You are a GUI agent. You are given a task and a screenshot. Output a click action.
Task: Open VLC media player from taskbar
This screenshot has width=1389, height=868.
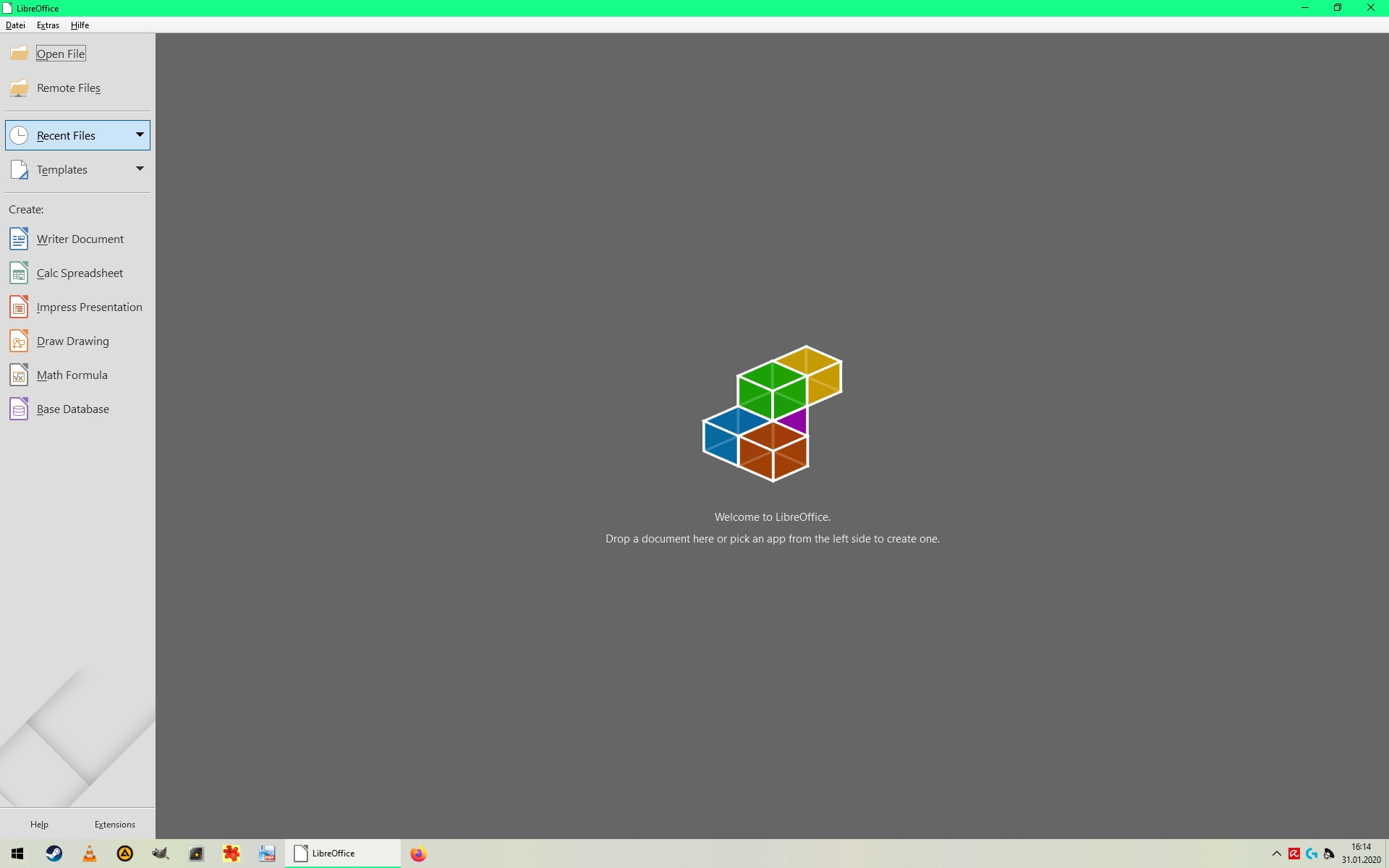(x=89, y=854)
